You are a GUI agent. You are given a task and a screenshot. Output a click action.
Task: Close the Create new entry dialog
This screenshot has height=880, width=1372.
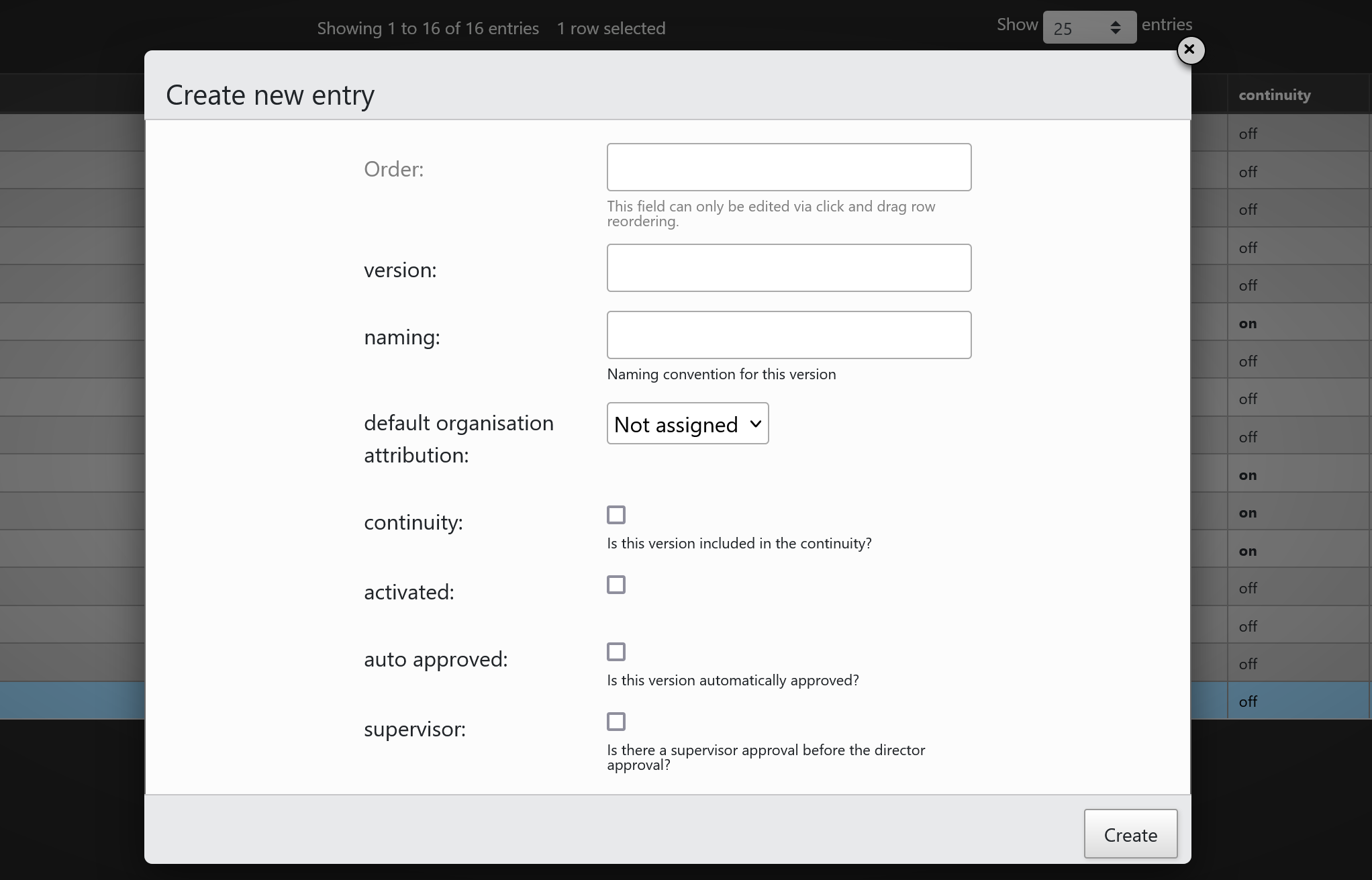pyautogui.click(x=1190, y=50)
